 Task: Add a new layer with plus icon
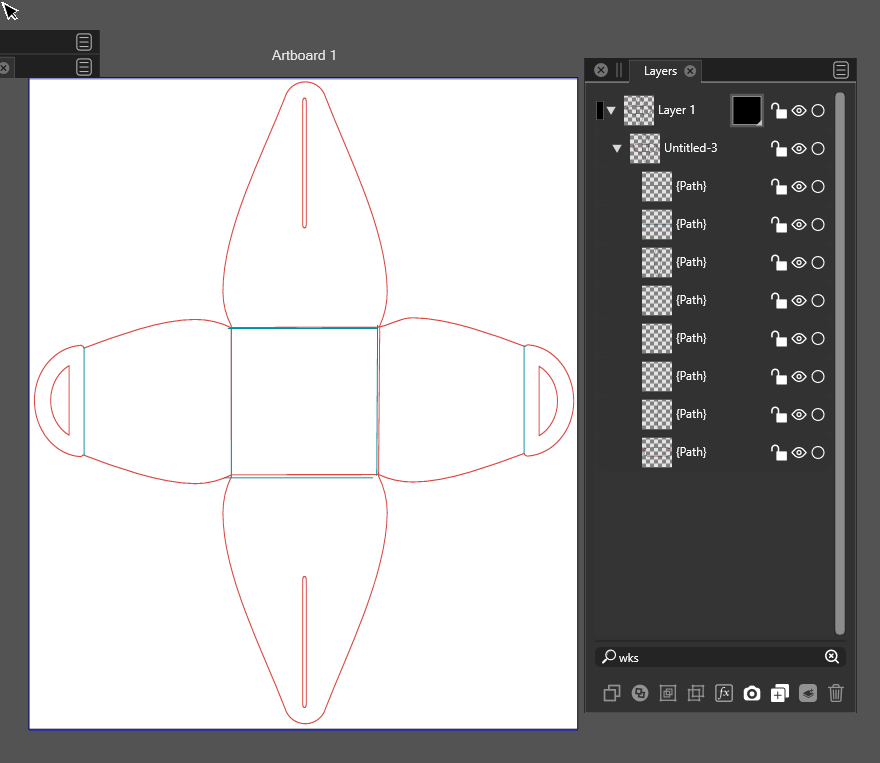(780, 693)
